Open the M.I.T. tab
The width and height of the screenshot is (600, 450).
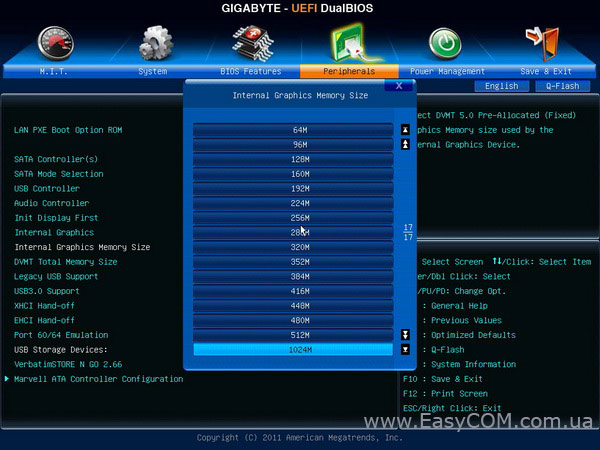point(54,71)
